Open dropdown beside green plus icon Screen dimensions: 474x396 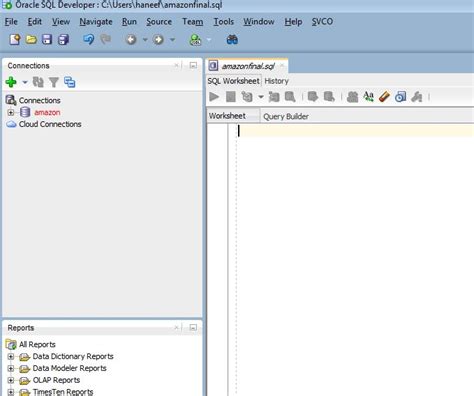(25, 82)
